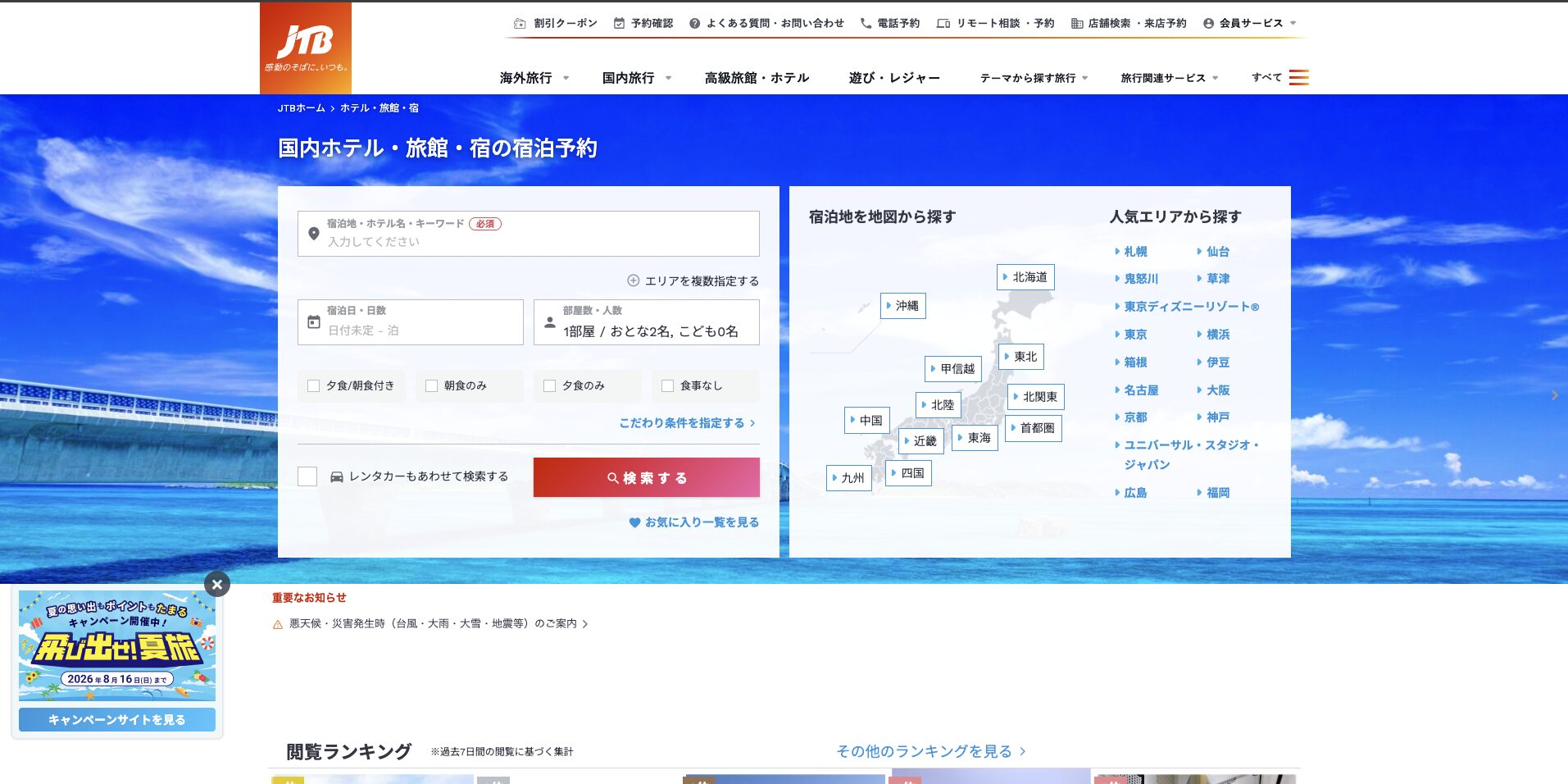Expand テーマから探す旅行 menu
This screenshot has width=1568, height=784.
pyautogui.click(x=1034, y=78)
